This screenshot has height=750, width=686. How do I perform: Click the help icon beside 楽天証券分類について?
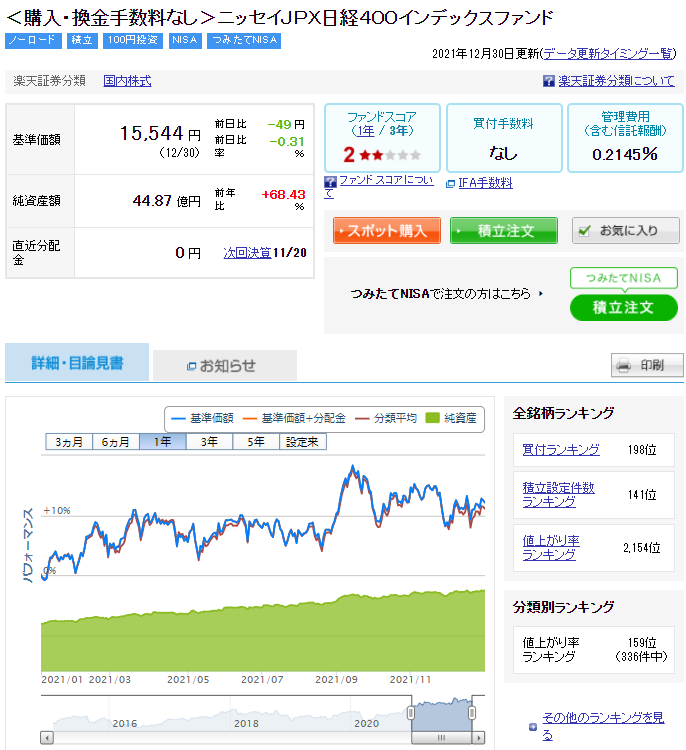(x=548, y=81)
